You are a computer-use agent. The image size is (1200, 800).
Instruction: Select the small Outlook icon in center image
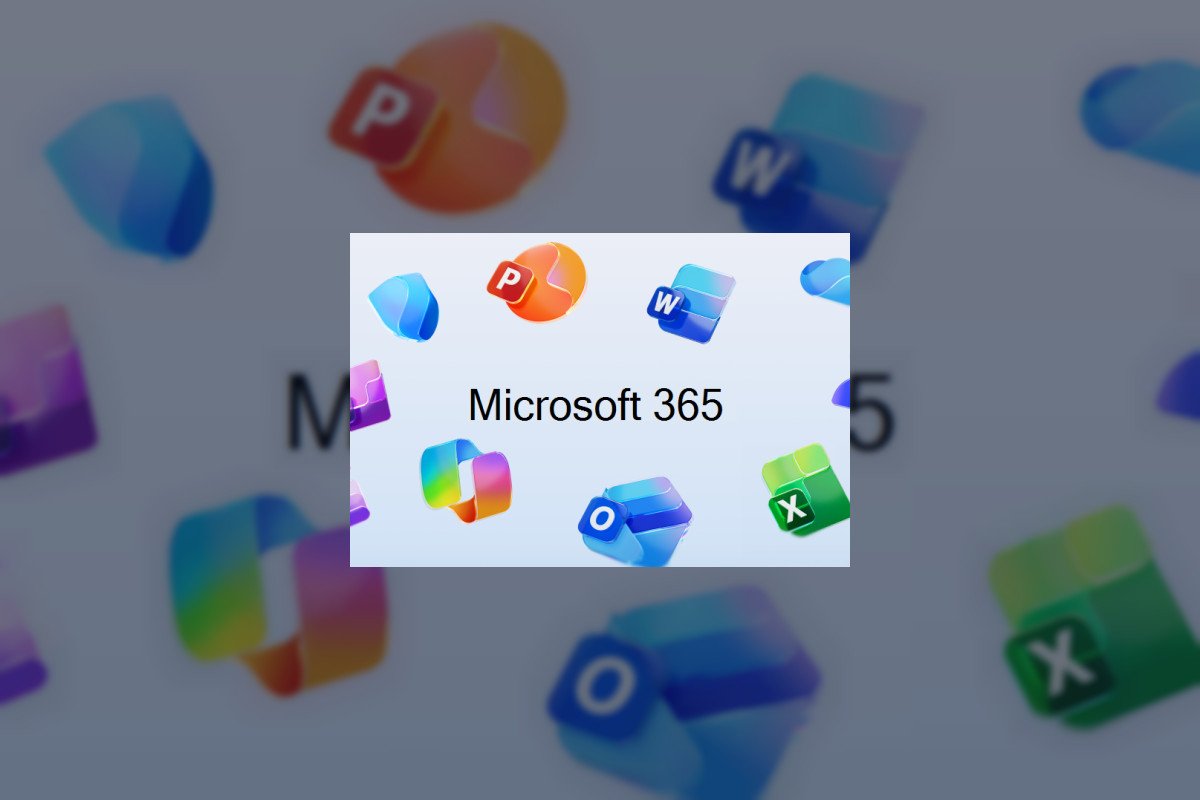[635, 520]
